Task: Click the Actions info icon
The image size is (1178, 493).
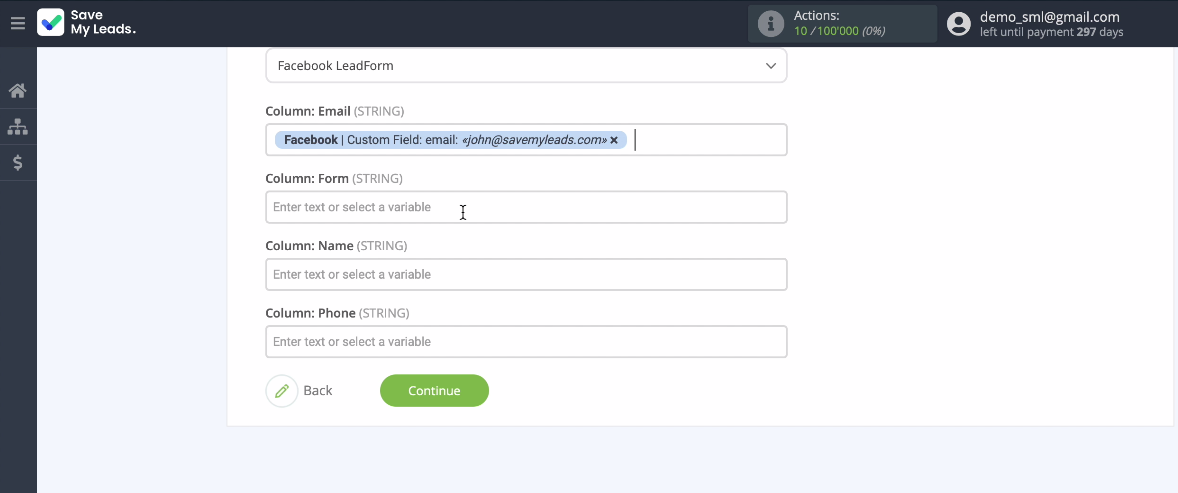Action: [x=771, y=23]
